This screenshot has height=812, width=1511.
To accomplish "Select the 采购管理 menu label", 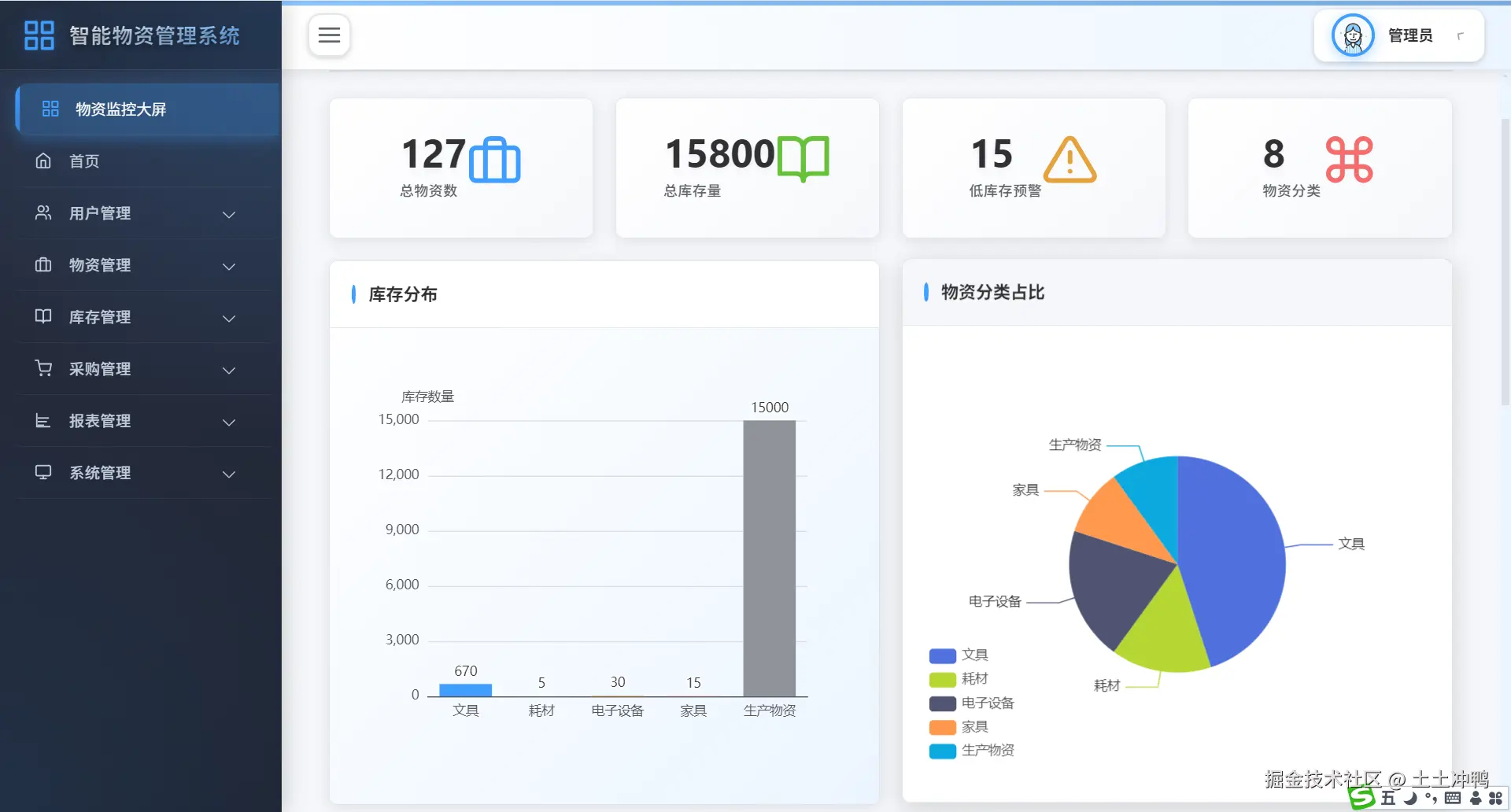I will pyautogui.click(x=100, y=369).
